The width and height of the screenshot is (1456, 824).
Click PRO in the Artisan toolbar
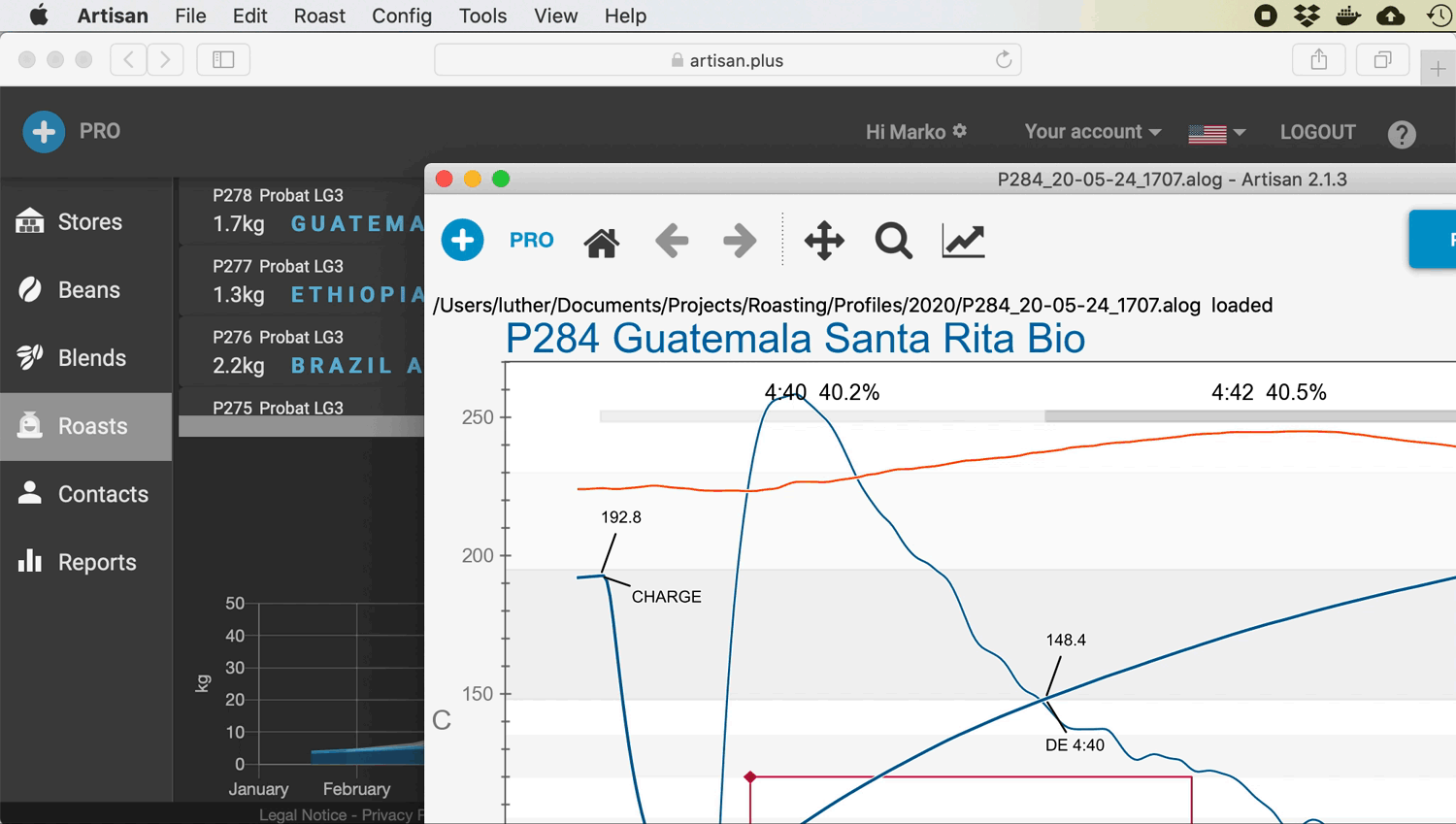click(532, 240)
